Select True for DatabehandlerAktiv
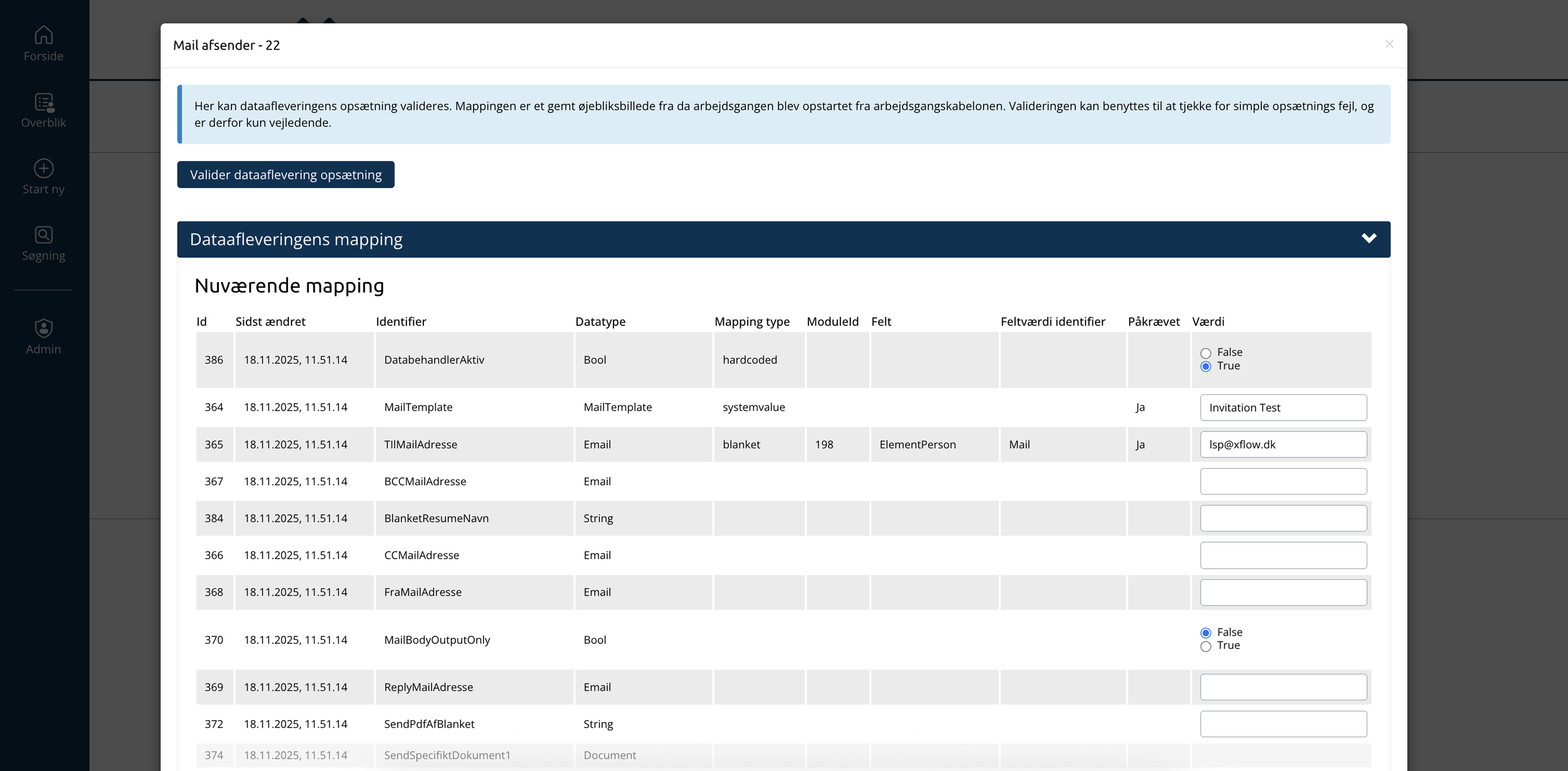This screenshot has width=1568, height=771. click(x=1205, y=367)
